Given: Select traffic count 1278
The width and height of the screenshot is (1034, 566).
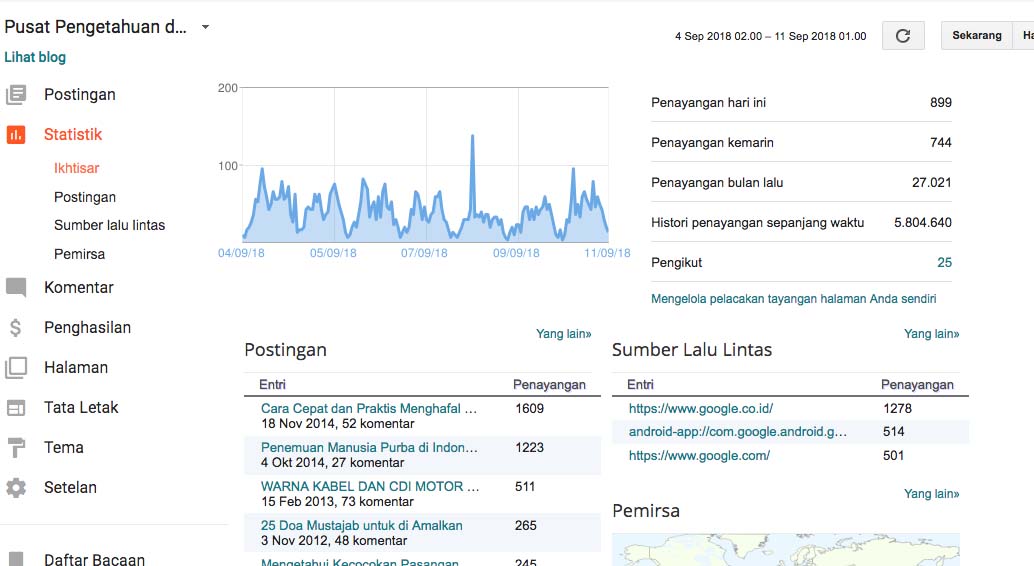Looking at the screenshot, I should [x=897, y=408].
